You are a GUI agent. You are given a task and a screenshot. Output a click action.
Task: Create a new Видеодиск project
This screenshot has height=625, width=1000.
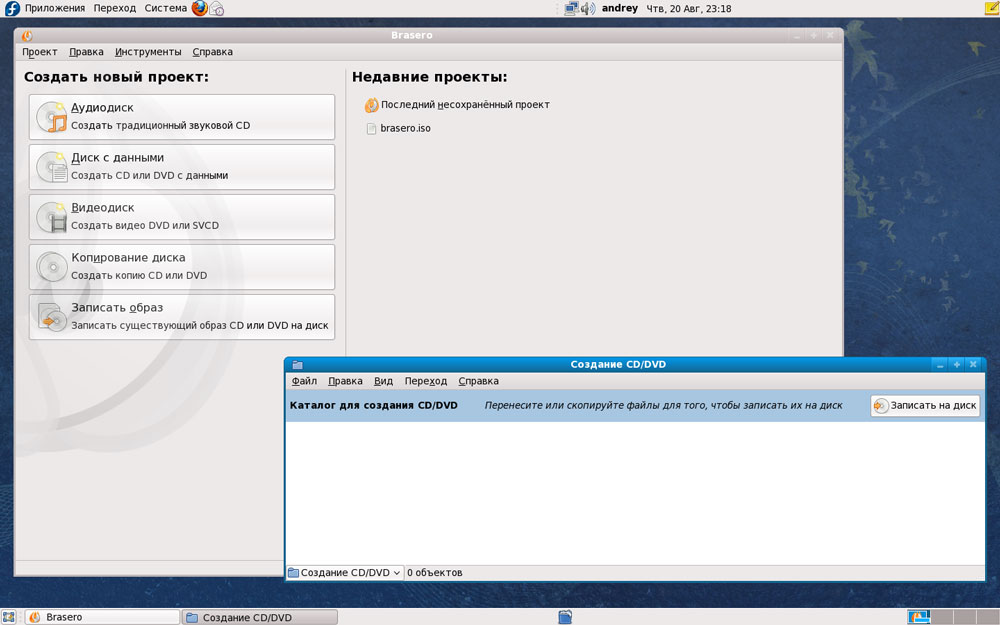click(182, 217)
